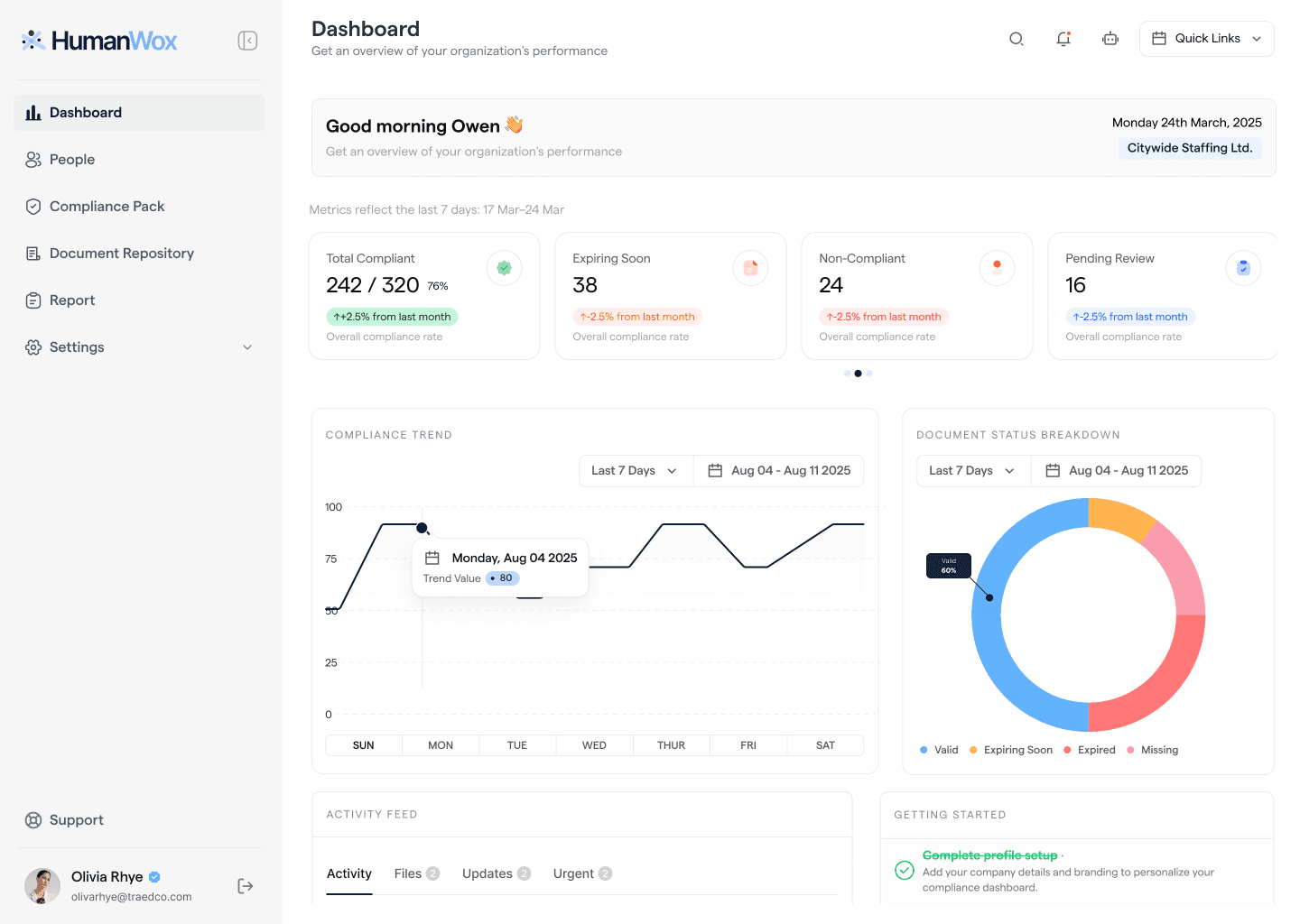1300x924 pixels.
Task: Click the Pending Review value 16
Action: coord(1075,285)
